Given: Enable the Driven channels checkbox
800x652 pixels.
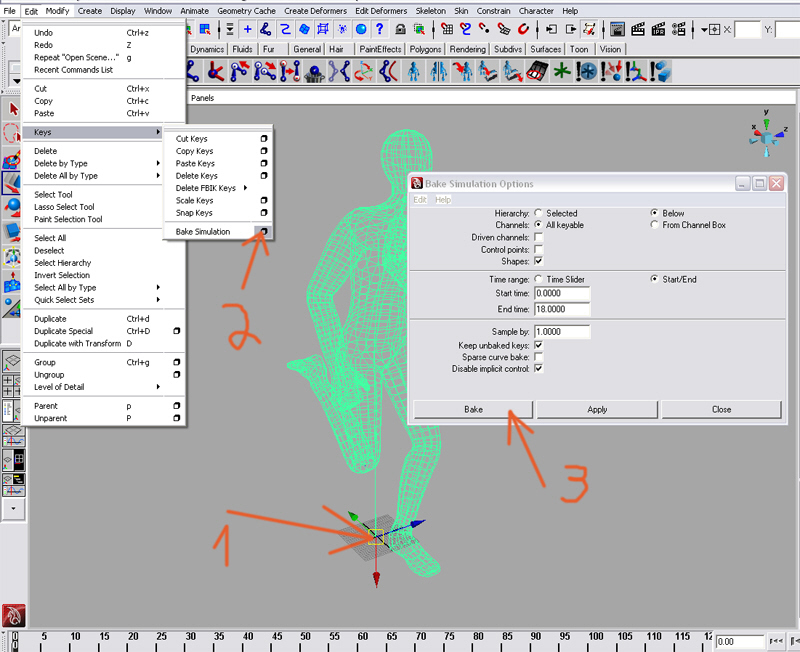Looking at the screenshot, I should (x=539, y=237).
